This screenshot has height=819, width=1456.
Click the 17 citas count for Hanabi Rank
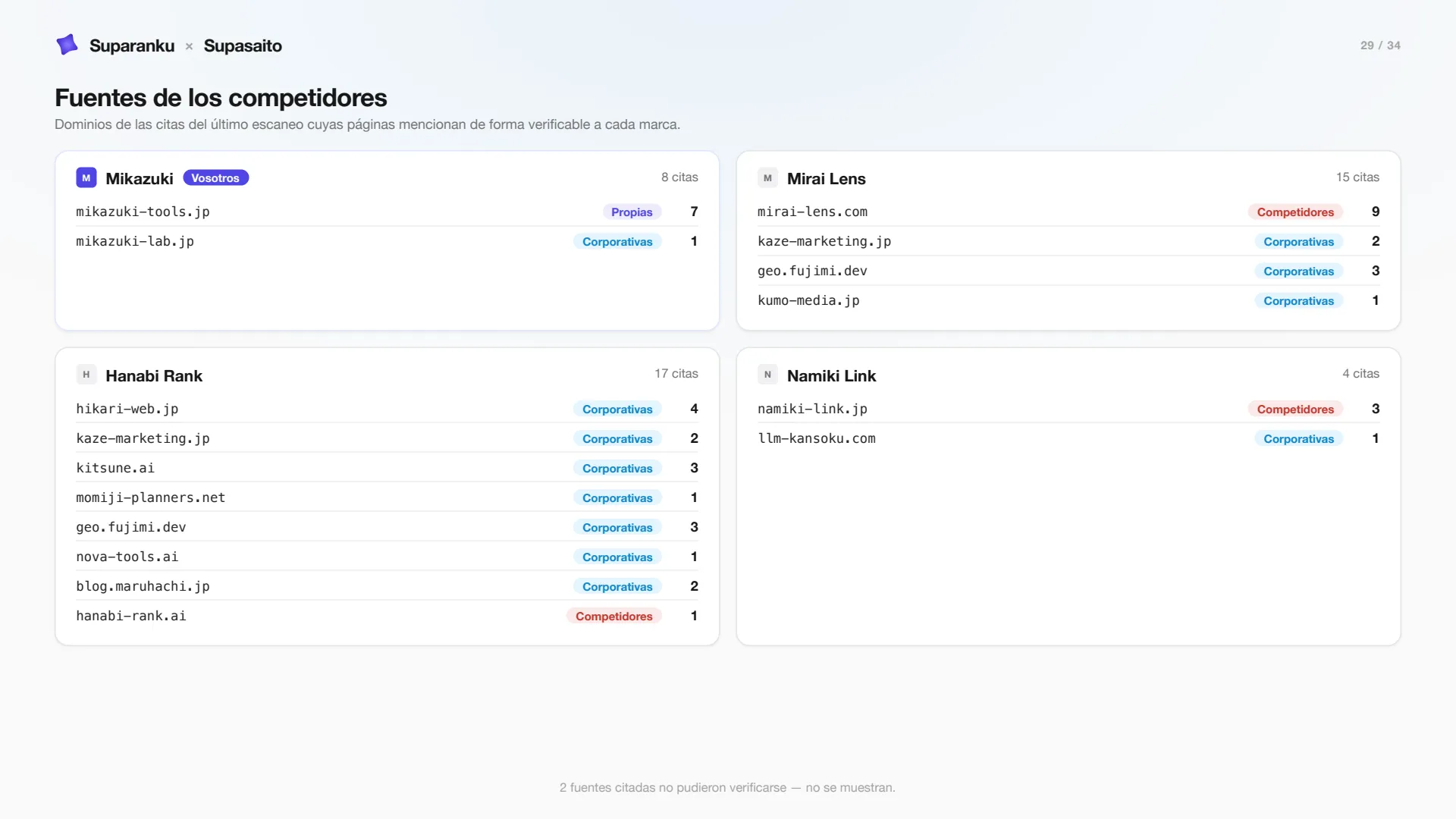tap(676, 374)
